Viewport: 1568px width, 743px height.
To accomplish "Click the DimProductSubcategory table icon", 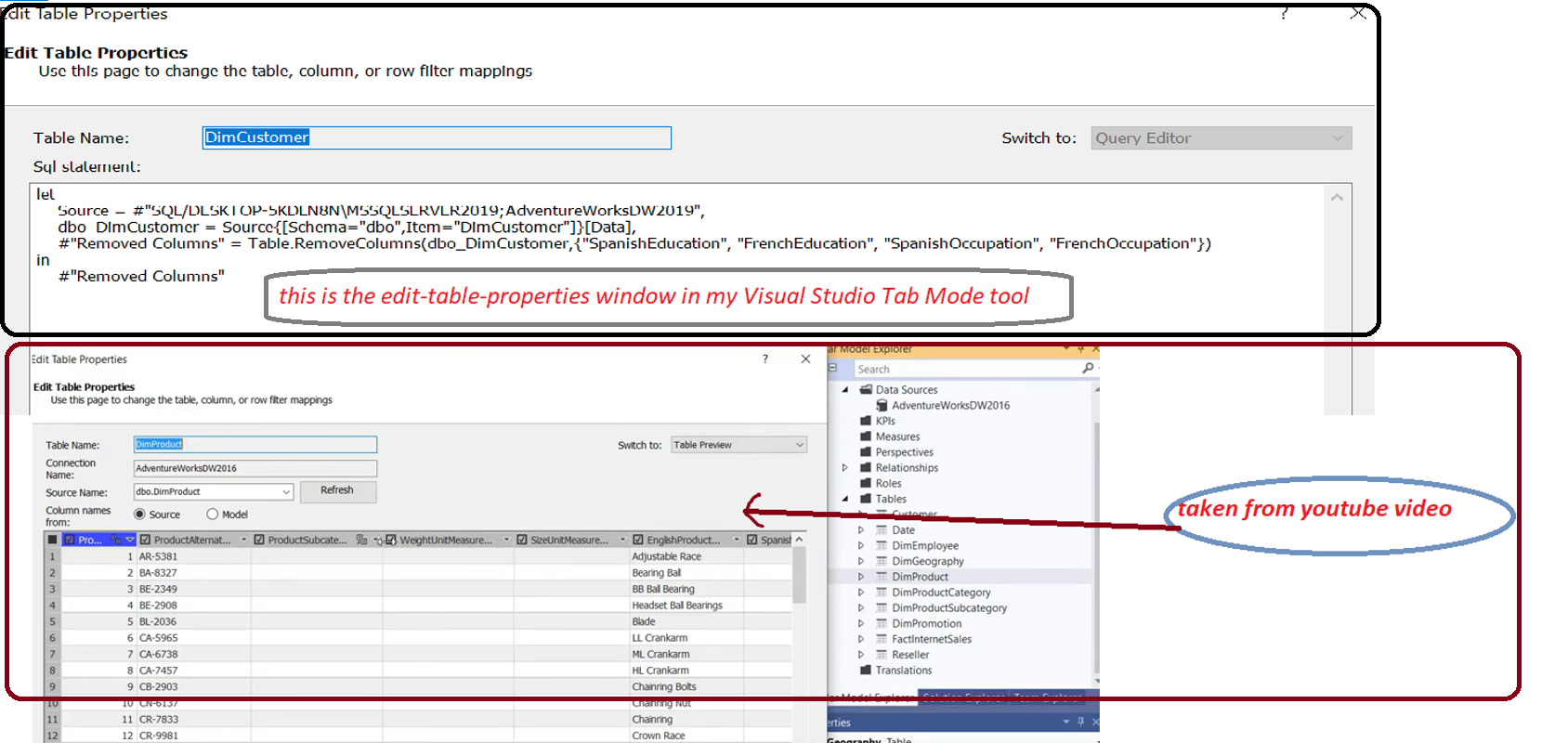I will 882,608.
